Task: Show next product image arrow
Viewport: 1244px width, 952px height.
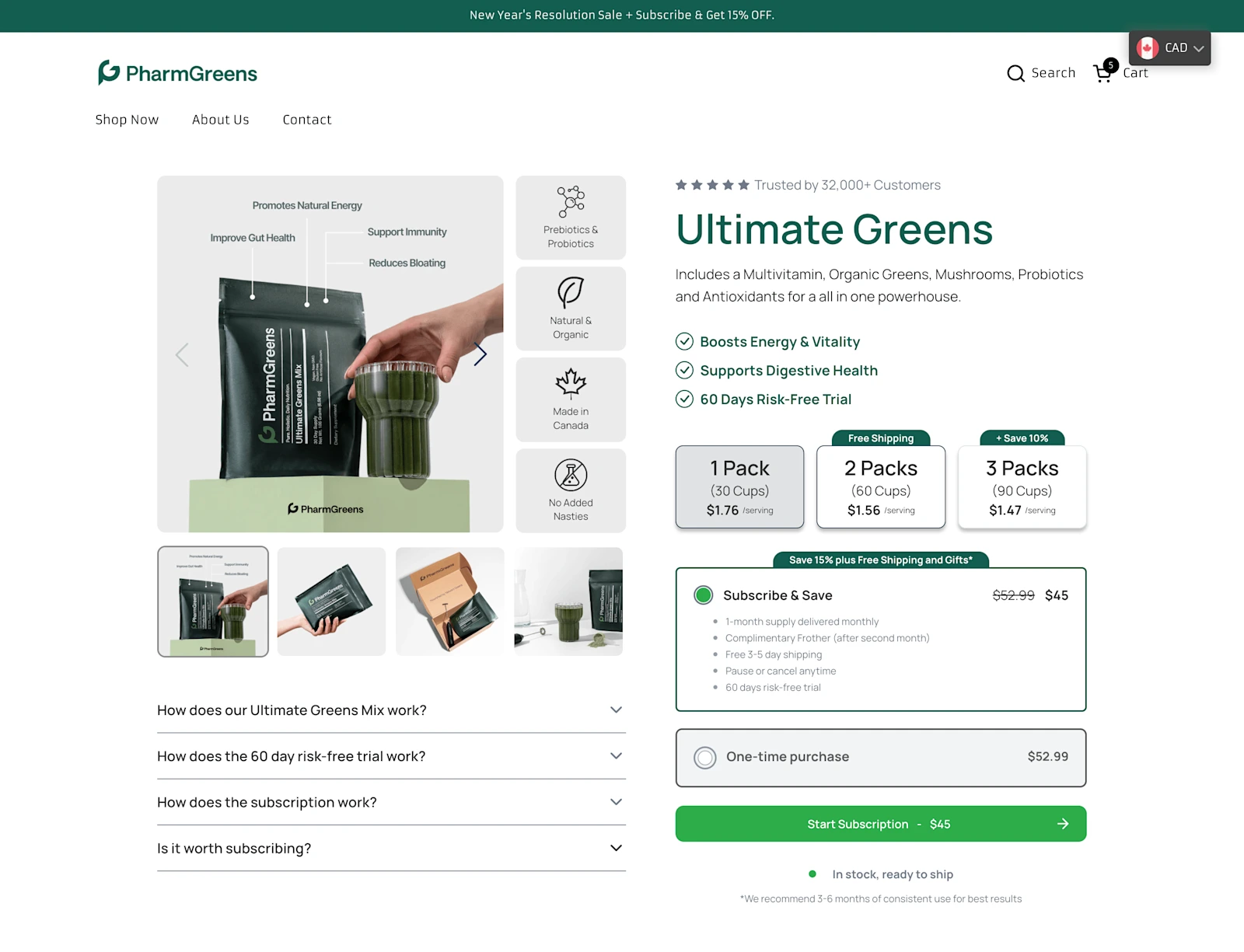Action: click(480, 354)
